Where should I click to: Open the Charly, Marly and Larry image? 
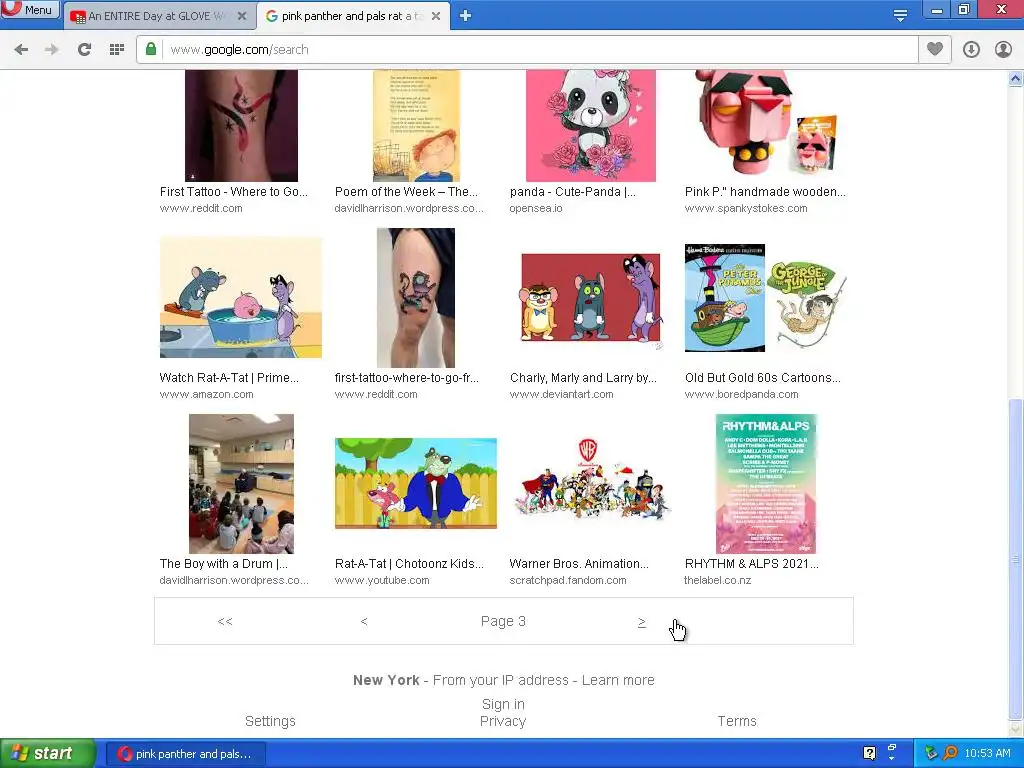pyautogui.click(x=591, y=298)
